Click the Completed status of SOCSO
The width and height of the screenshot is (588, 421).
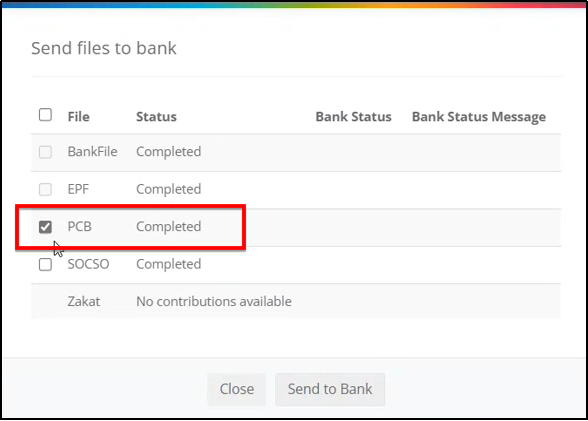[x=169, y=264]
